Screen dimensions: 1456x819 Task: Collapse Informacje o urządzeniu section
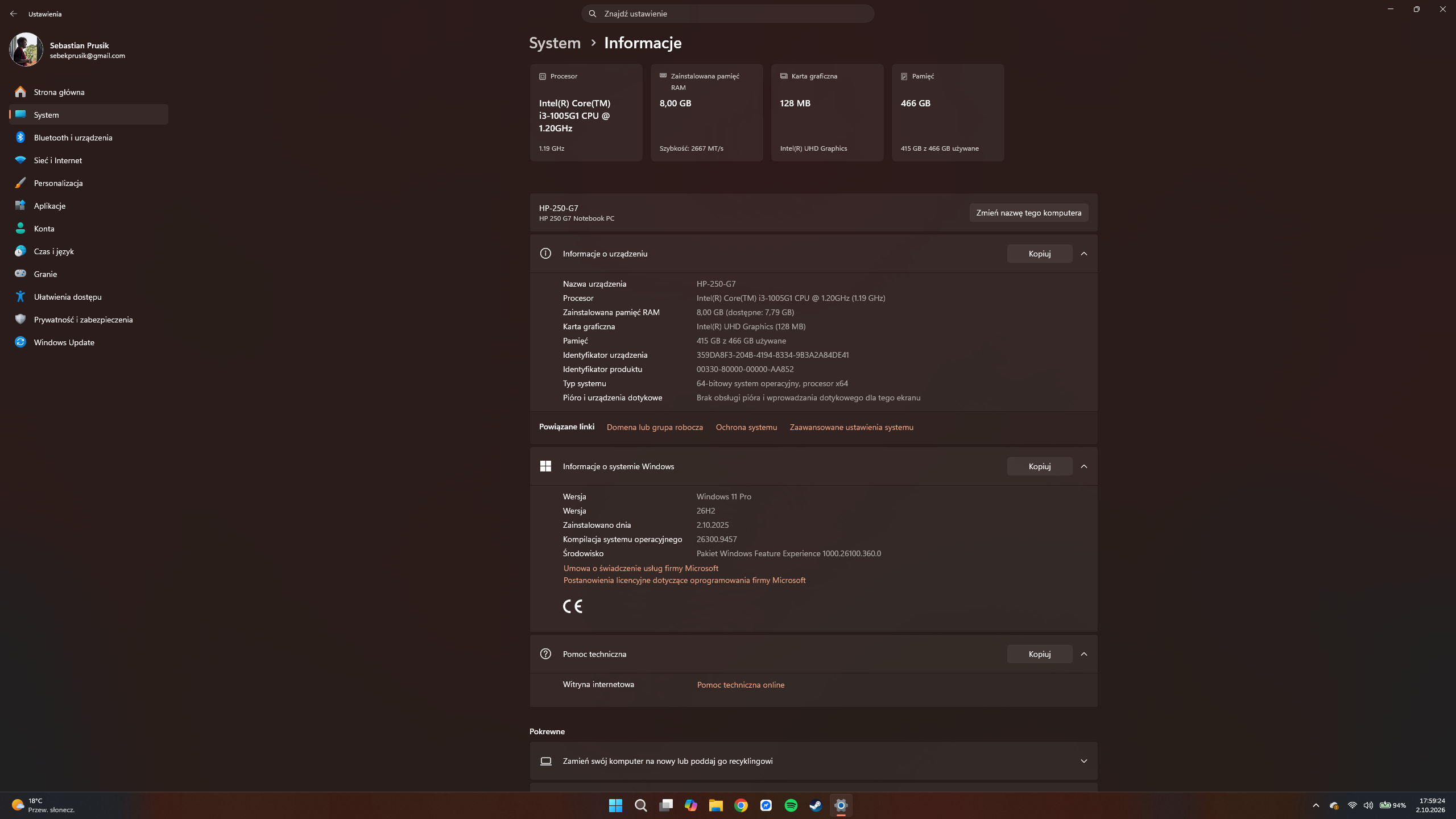click(x=1084, y=254)
